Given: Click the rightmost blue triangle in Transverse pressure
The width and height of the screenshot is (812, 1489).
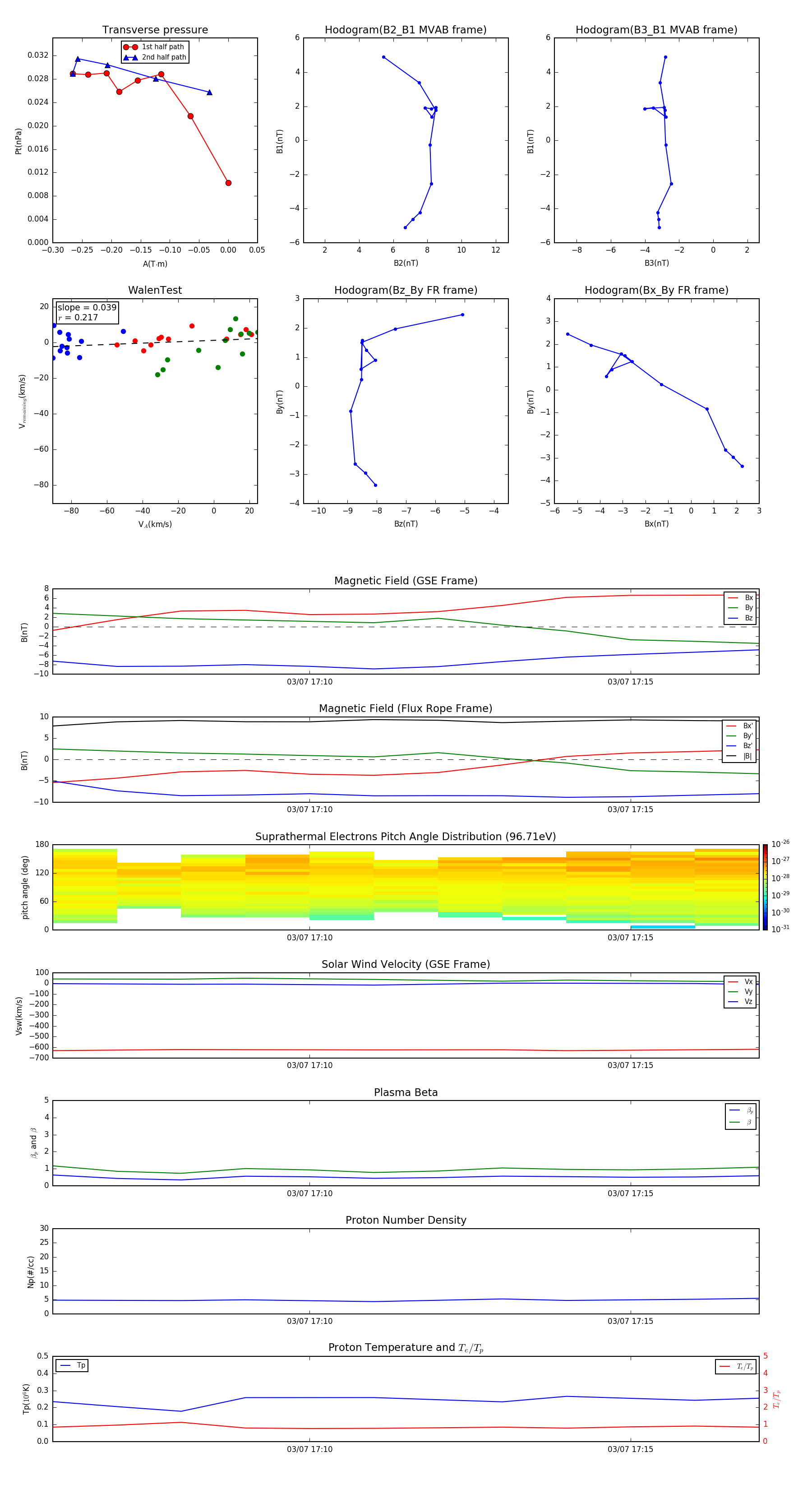Looking at the screenshot, I should coord(209,92).
